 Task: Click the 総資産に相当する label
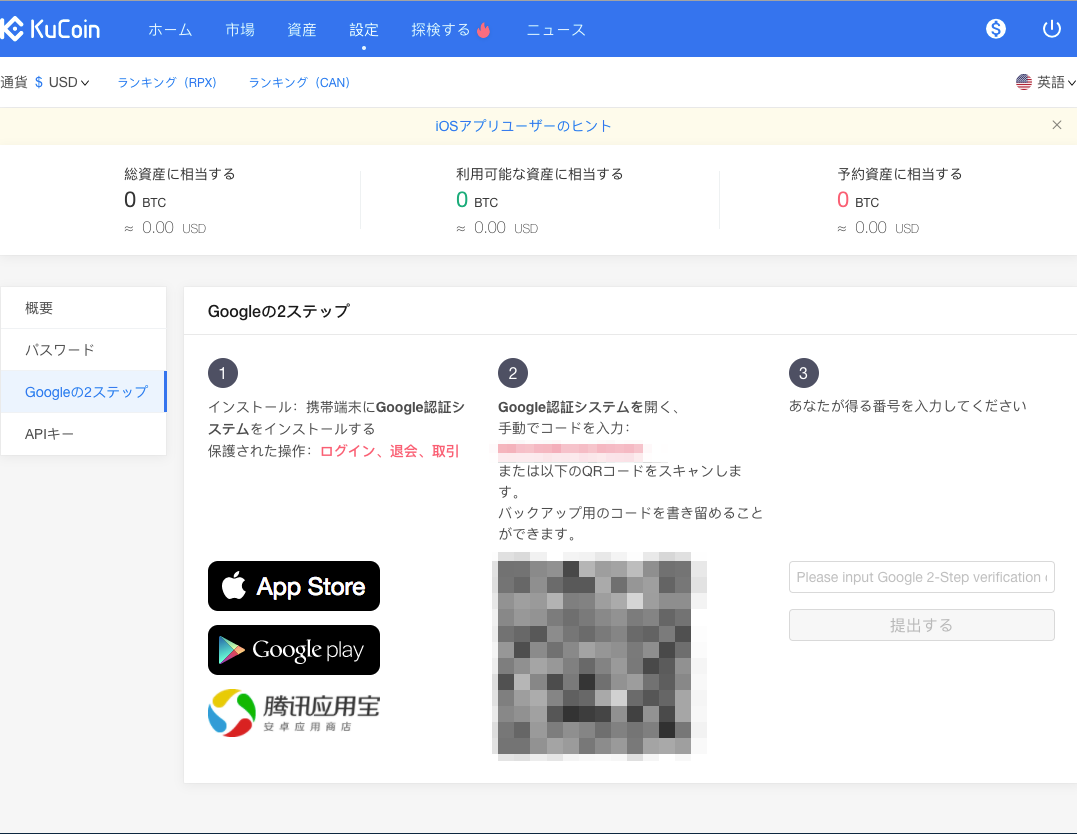pos(180,174)
